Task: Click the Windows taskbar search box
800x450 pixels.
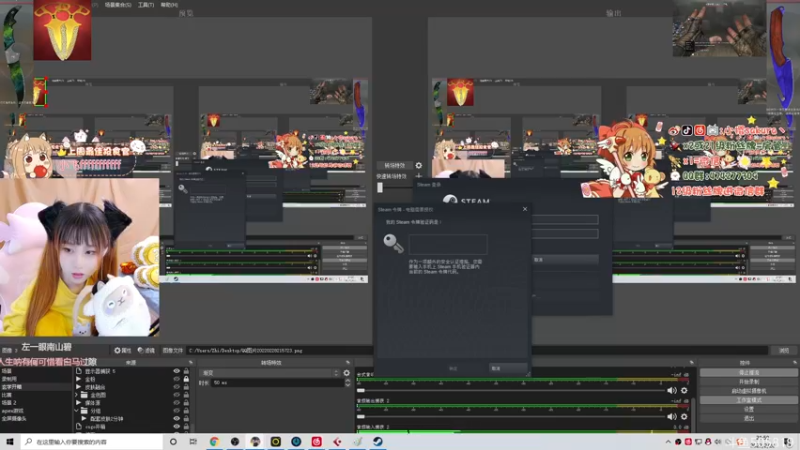Action: coord(93,442)
